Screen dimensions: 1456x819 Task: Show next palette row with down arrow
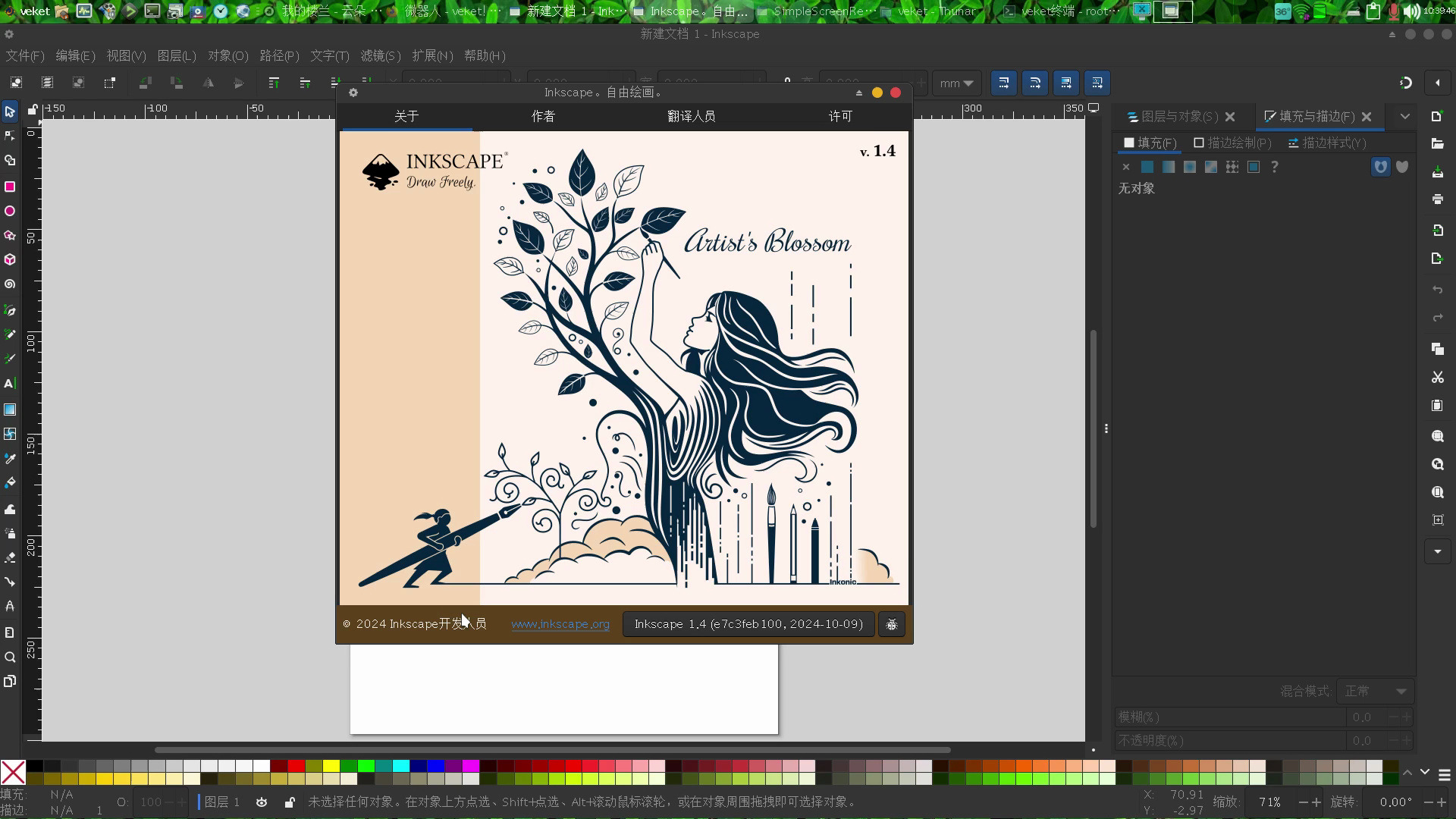pyautogui.click(x=1424, y=773)
